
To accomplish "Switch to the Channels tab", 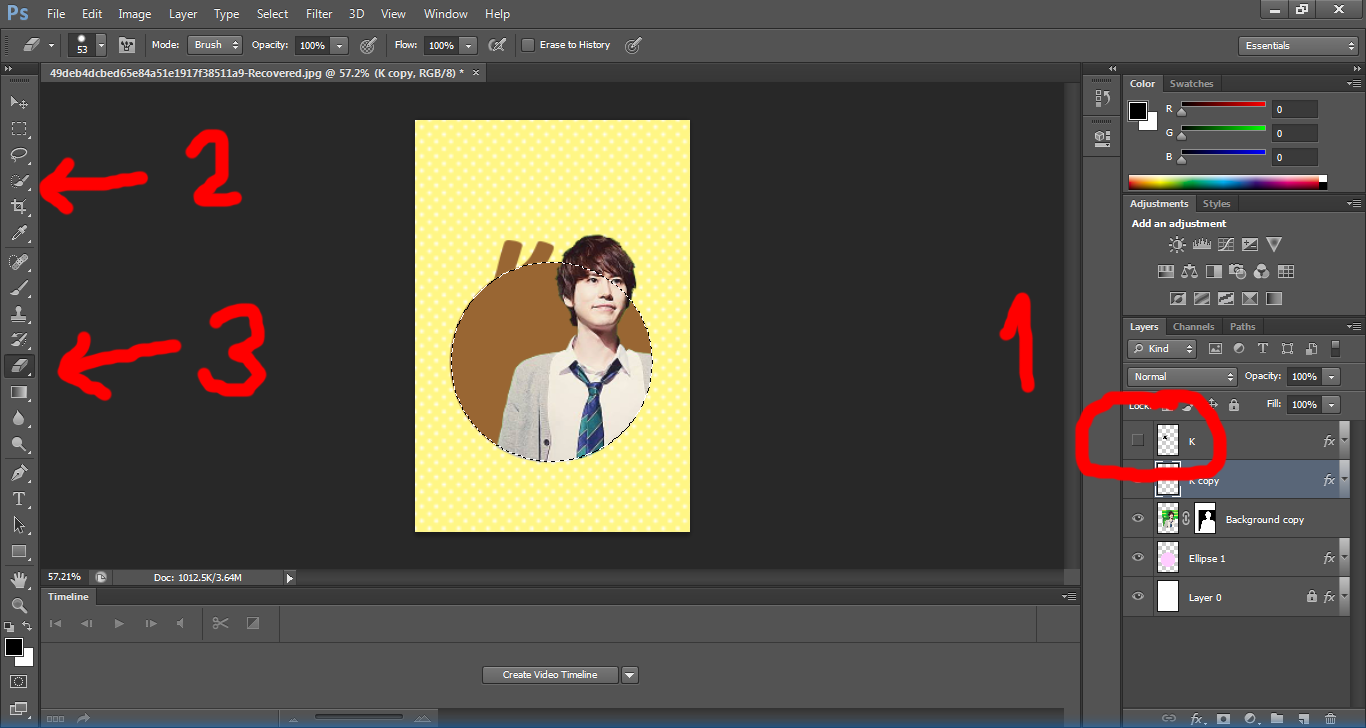I will point(1193,327).
